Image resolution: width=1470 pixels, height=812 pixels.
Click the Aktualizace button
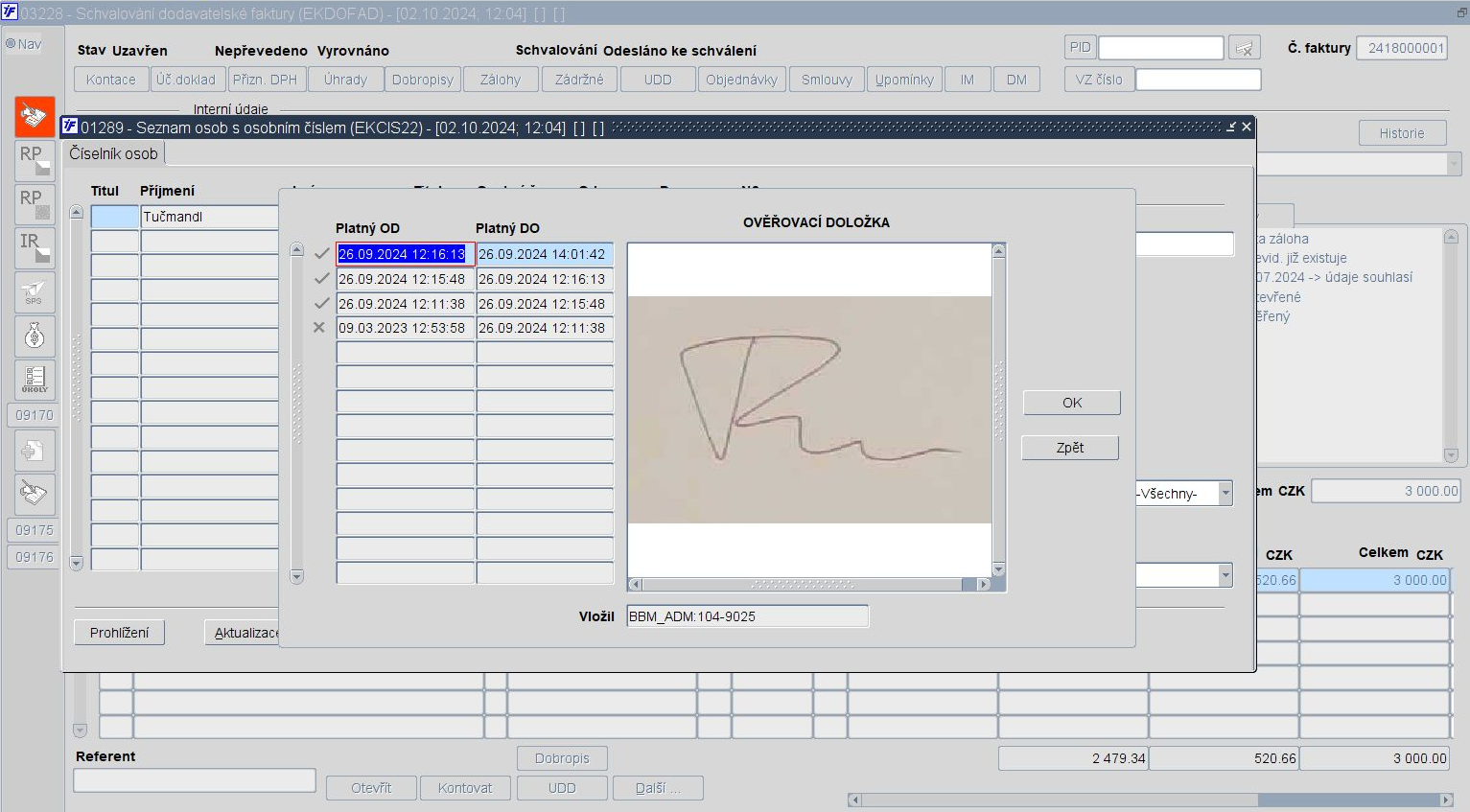point(242,633)
